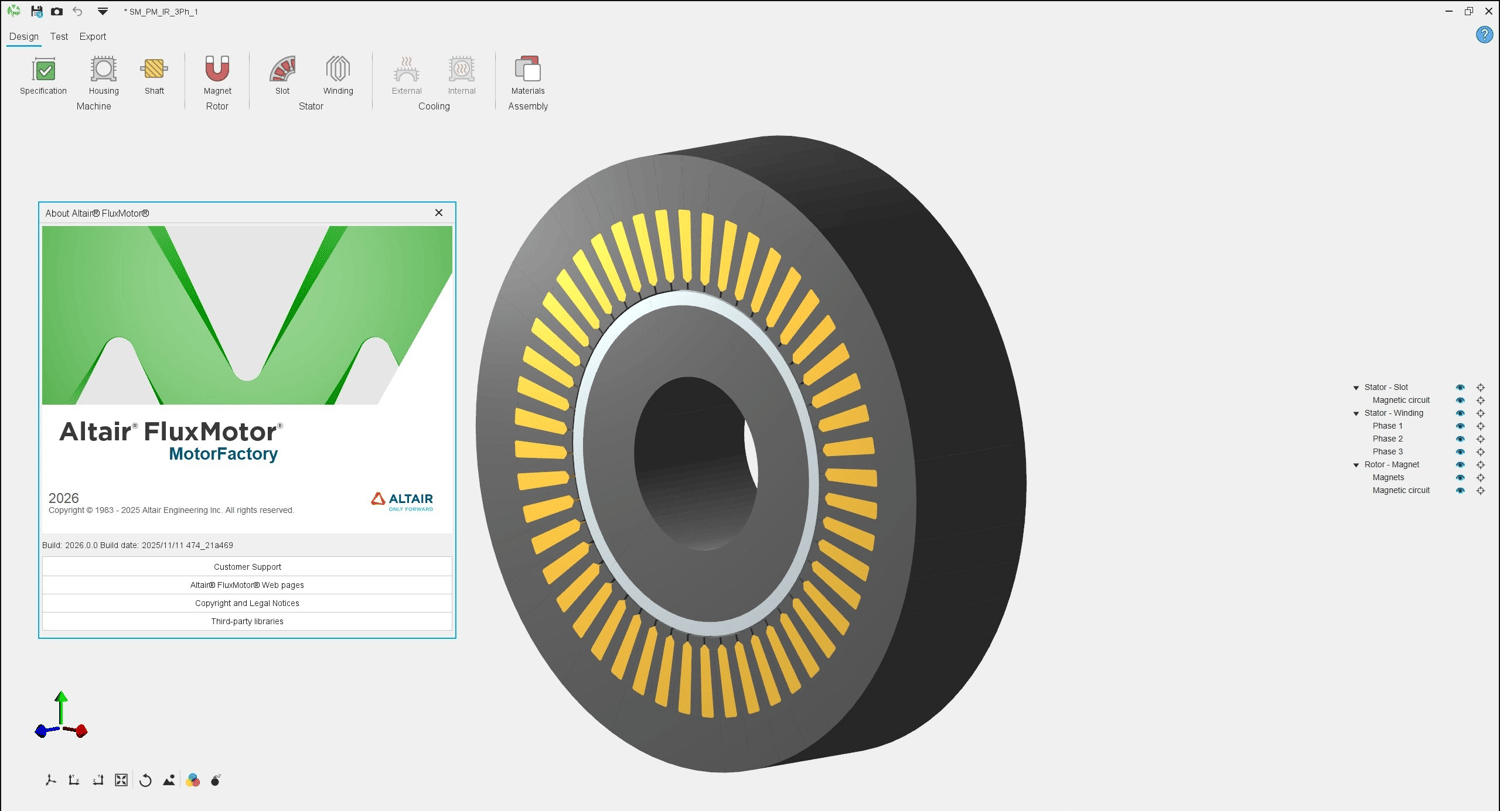1500x811 pixels.
Task: Click the mountain picture view icon
Action: [169, 780]
